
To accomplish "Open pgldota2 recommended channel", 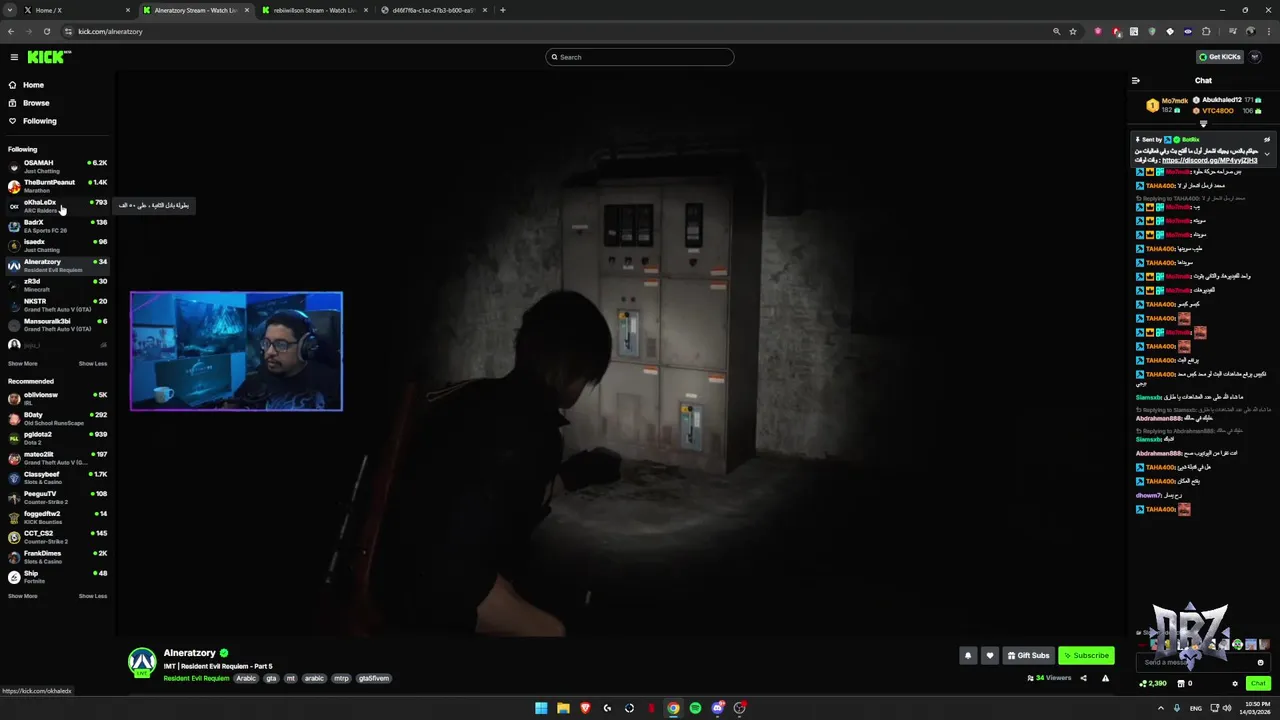I will pyautogui.click(x=57, y=438).
